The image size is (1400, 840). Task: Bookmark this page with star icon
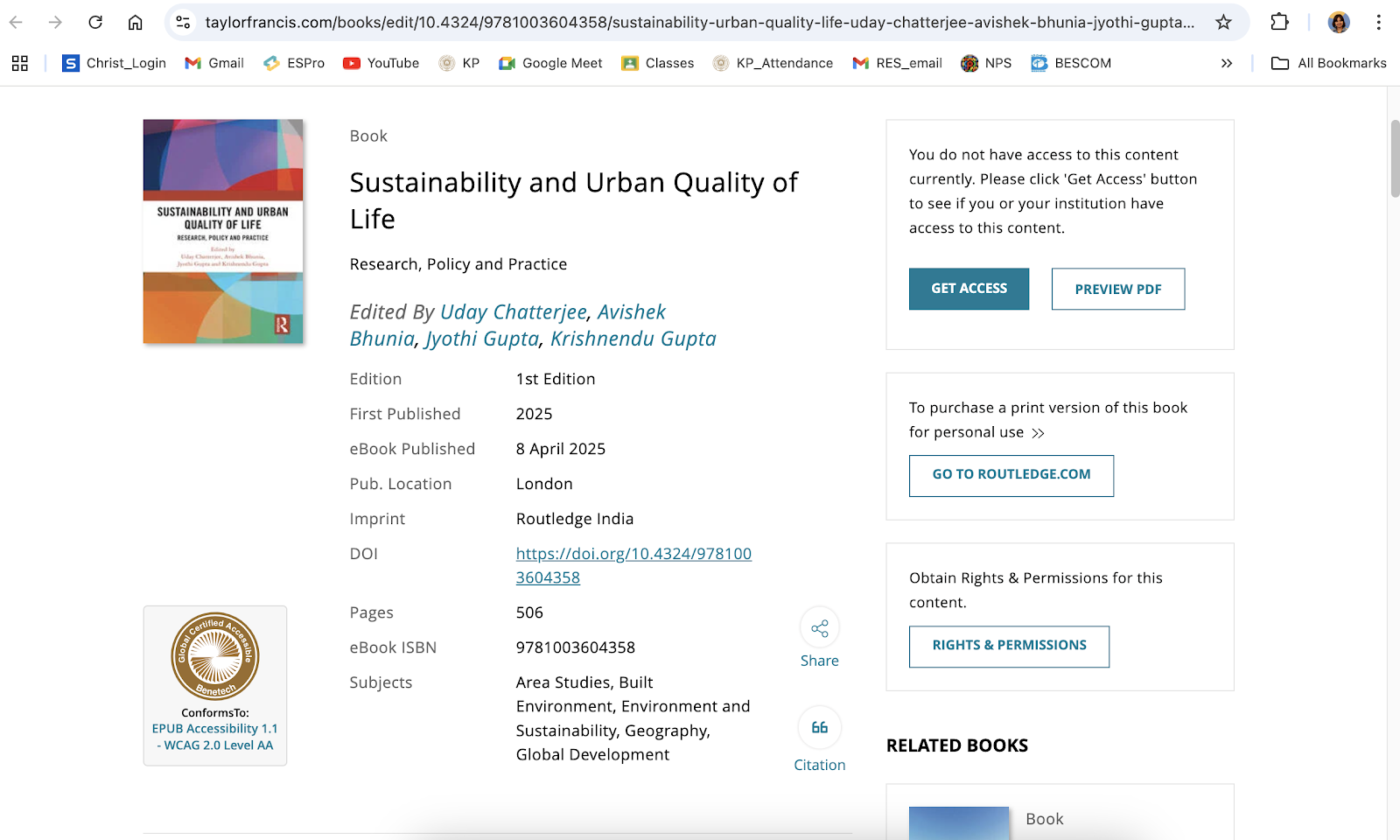pyautogui.click(x=1223, y=22)
